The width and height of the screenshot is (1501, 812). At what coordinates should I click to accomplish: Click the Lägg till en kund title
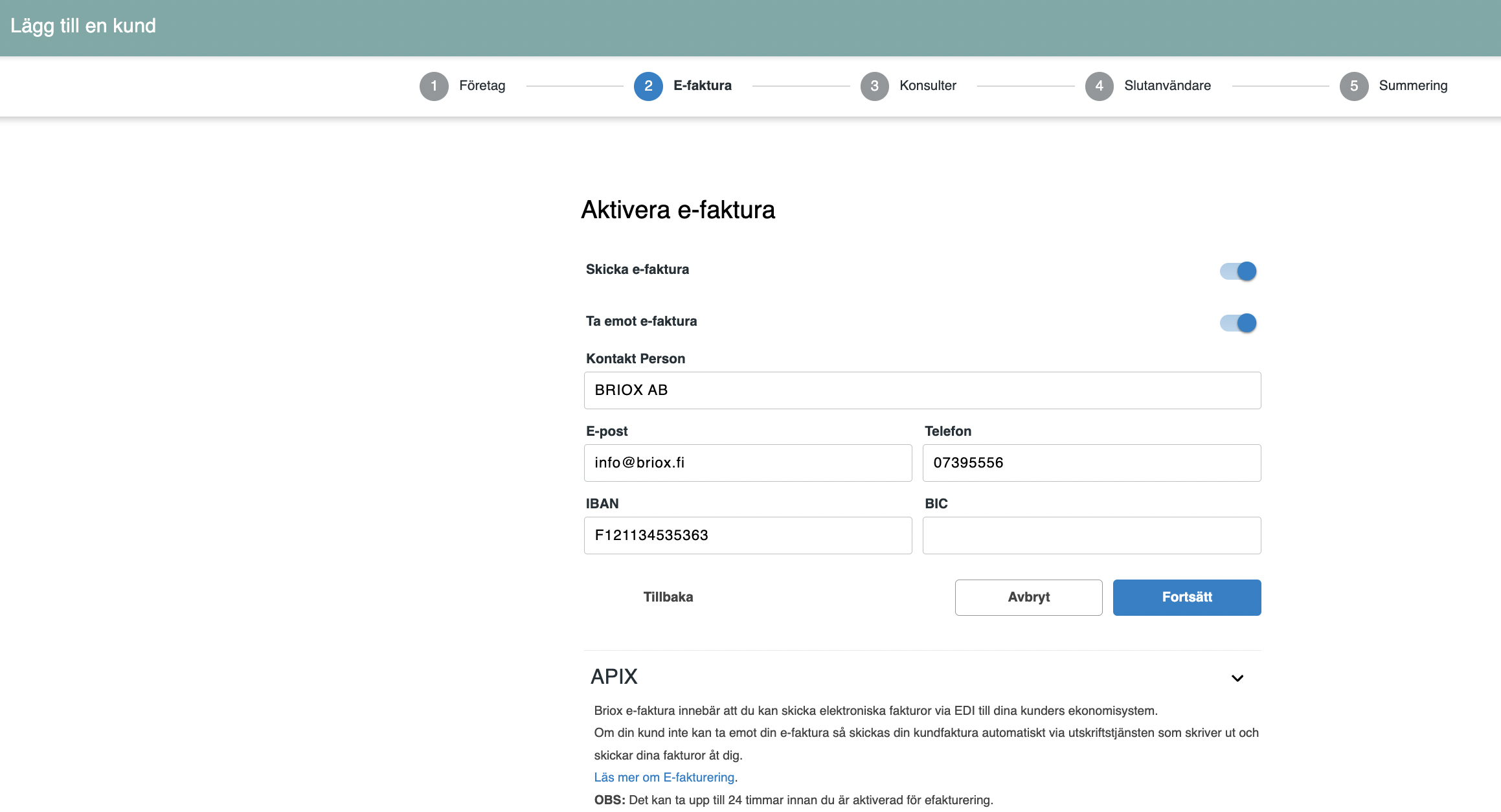pyautogui.click(x=83, y=26)
